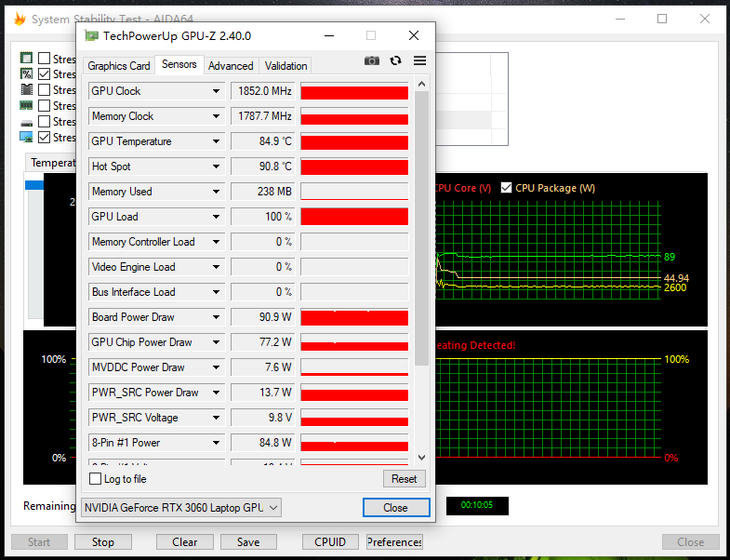Click the Hot Spot temperature value field
Image resolution: width=730 pixels, height=560 pixels.
pos(263,167)
